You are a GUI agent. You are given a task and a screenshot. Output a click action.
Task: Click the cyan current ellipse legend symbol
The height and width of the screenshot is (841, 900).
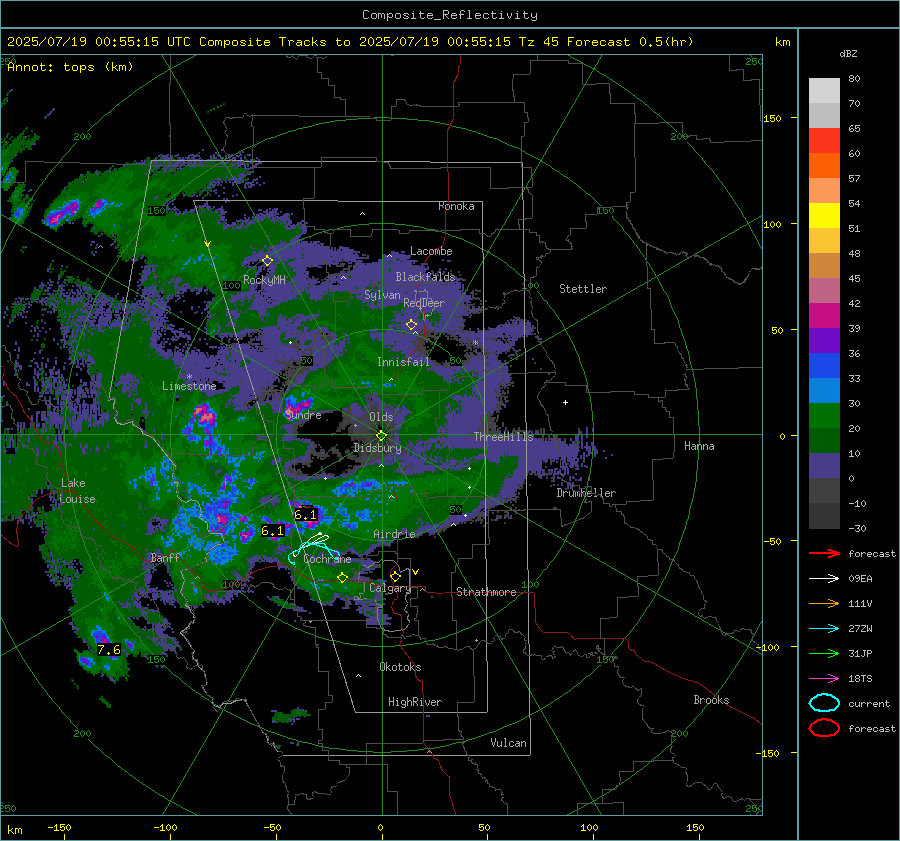click(824, 703)
